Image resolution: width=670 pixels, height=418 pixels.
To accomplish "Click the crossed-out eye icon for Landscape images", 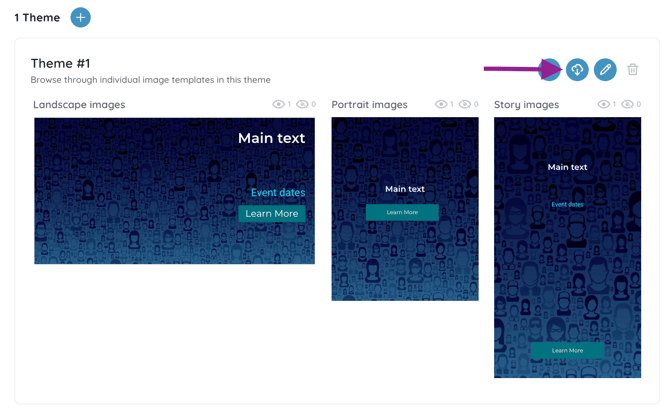I will 302,104.
